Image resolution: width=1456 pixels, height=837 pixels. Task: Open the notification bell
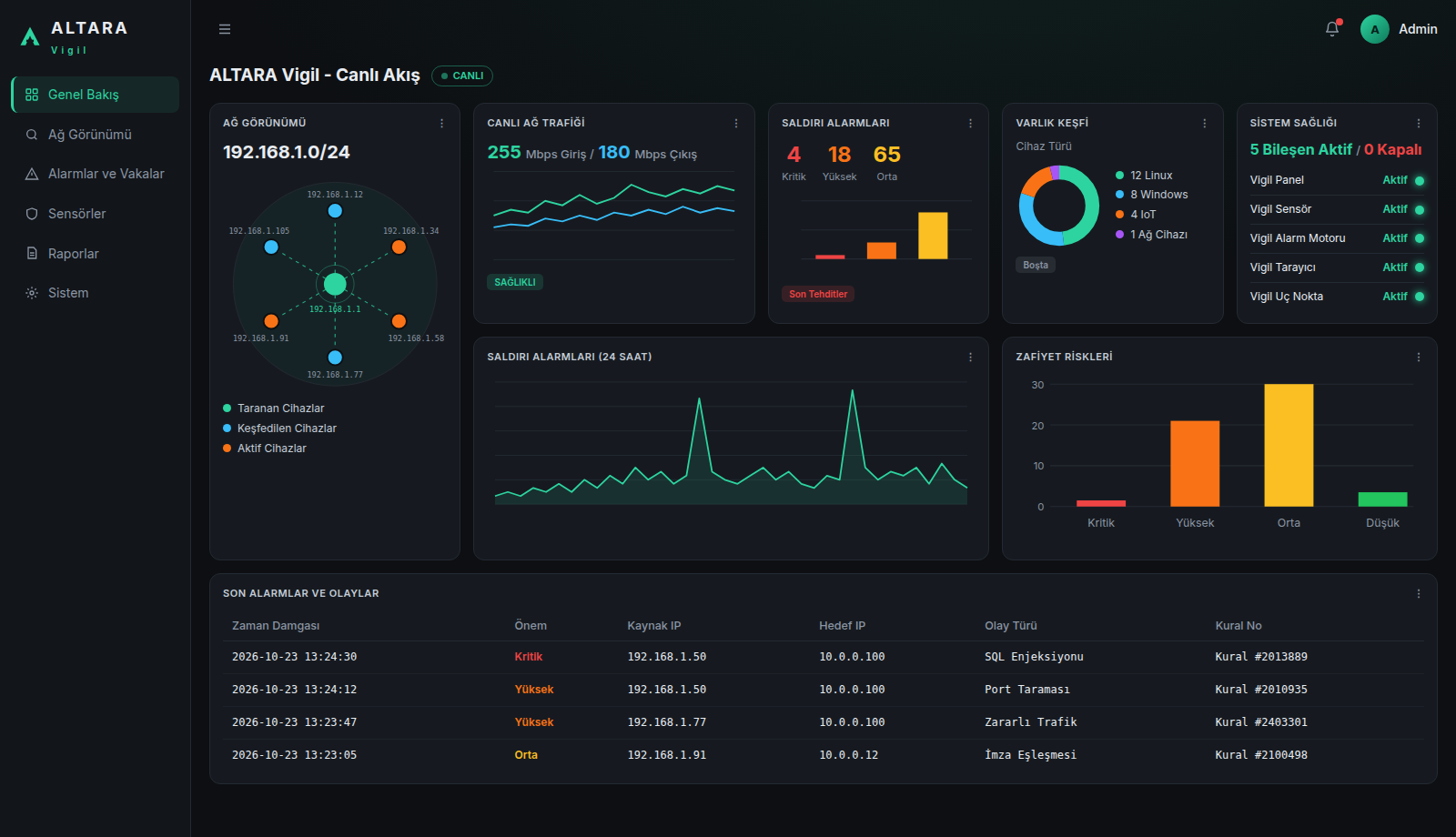pos(1332,28)
